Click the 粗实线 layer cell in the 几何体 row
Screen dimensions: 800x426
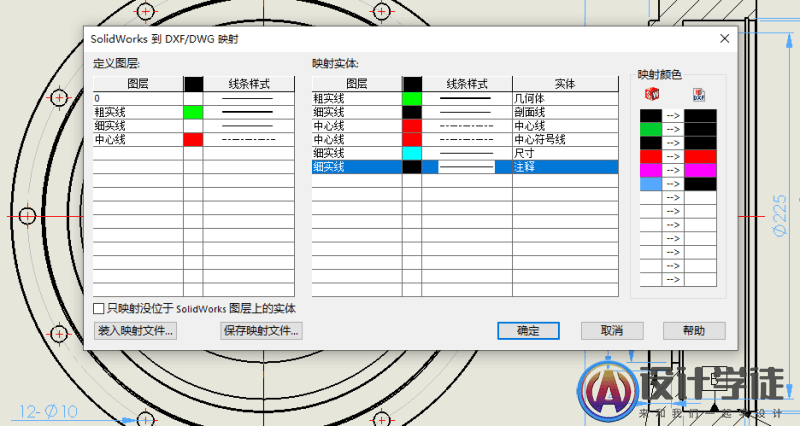(357, 98)
